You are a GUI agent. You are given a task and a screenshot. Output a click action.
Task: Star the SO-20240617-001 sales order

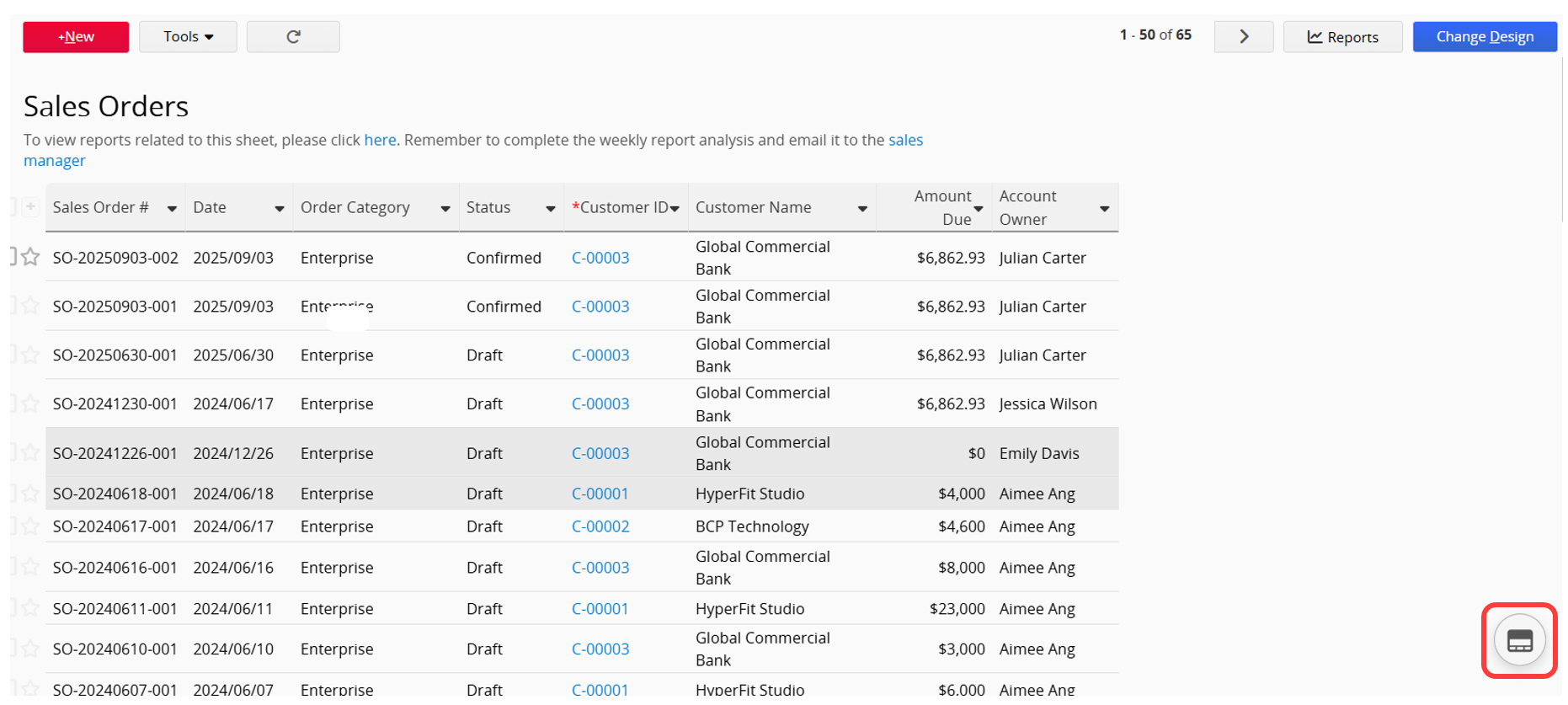point(31,526)
